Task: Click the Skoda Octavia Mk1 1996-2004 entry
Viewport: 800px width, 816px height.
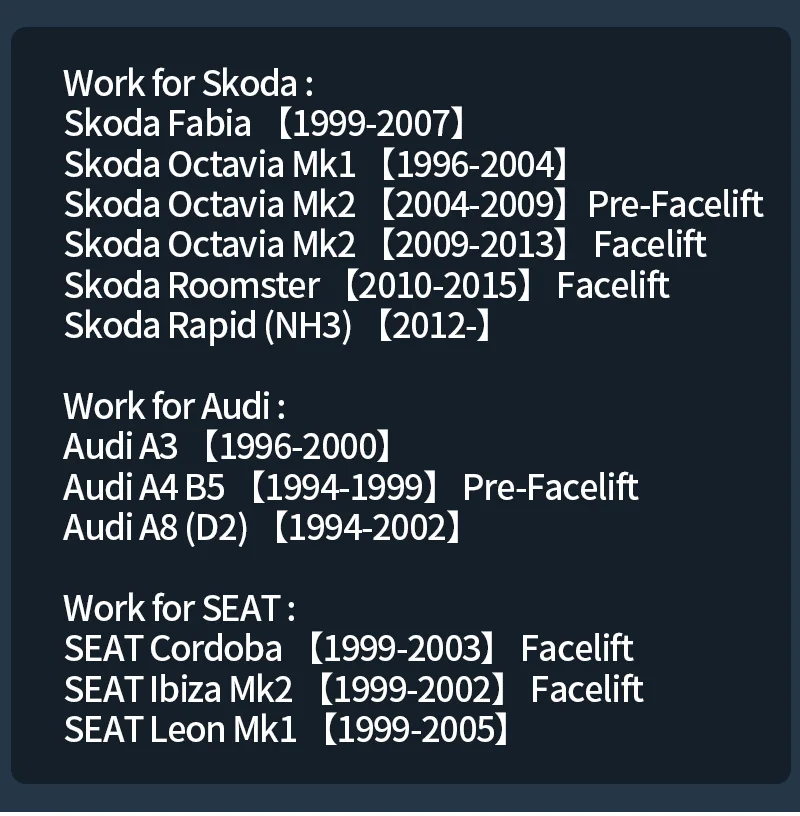Action: click(316, 164)
